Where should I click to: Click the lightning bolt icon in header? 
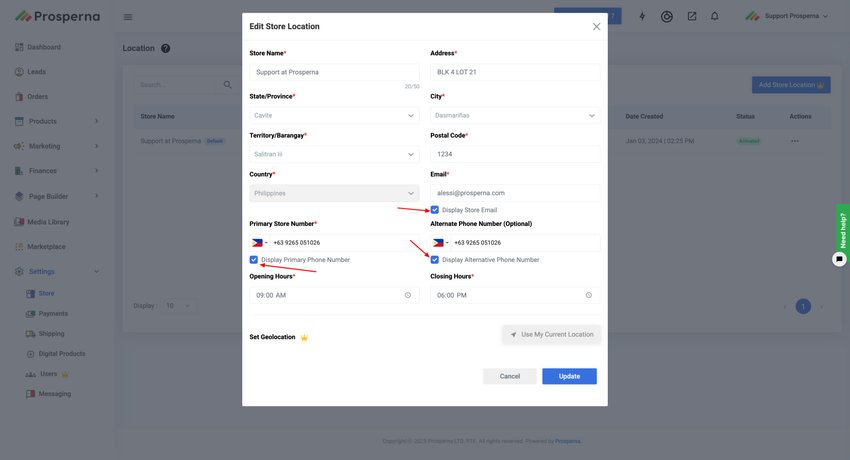[x=642, y=17]
